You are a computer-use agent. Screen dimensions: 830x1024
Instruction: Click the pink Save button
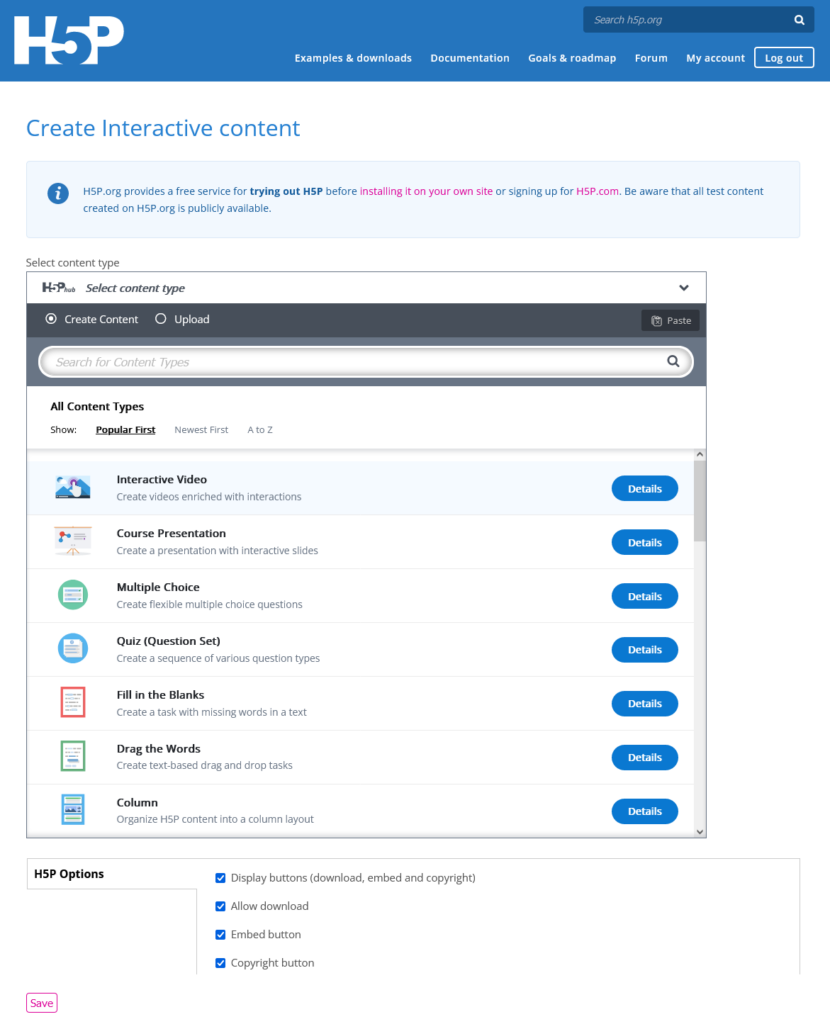pyautogui.click(x=42, y=1003)
